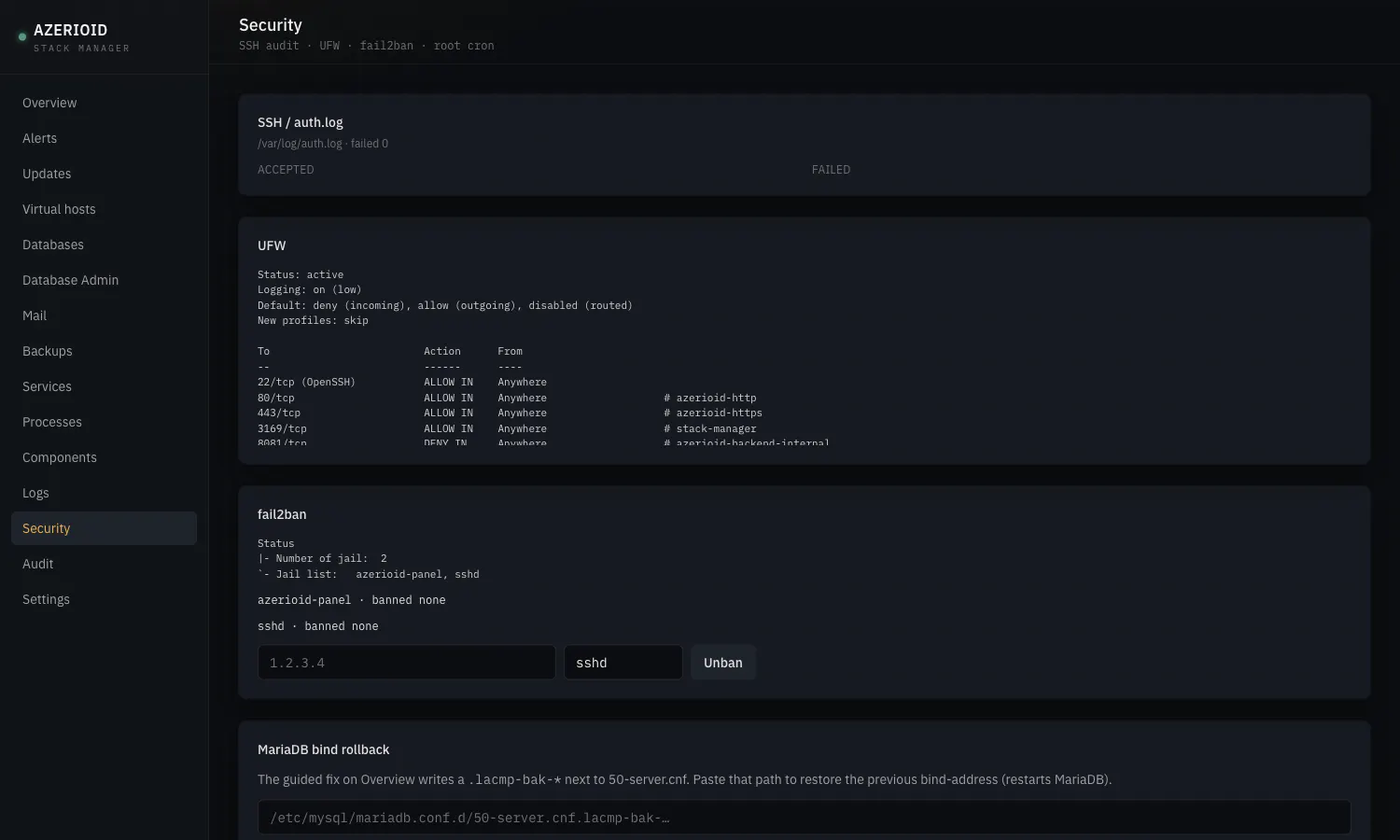This screenshot has width=1400, height=840.
Task: Click the '# azerioid-http' comment
Action: [x=710, y=398]
